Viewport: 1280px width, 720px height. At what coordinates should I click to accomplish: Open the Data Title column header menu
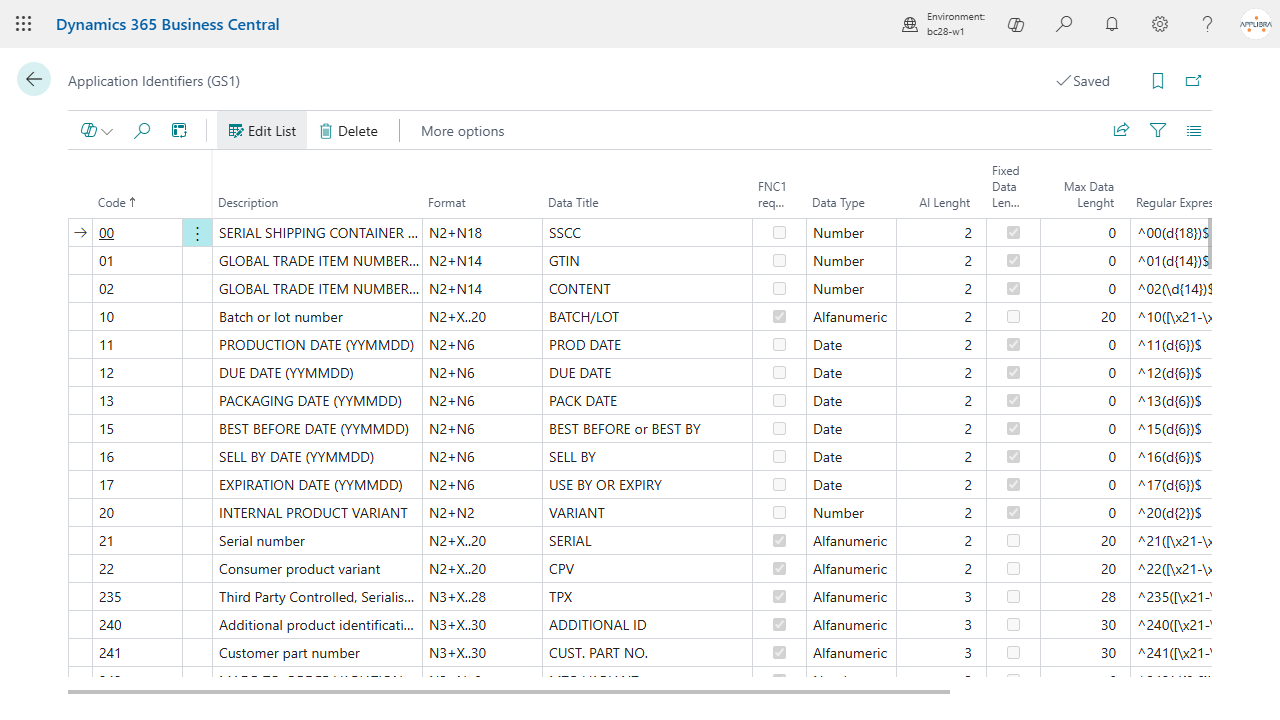pyautogui.click(x=573, y=203)
